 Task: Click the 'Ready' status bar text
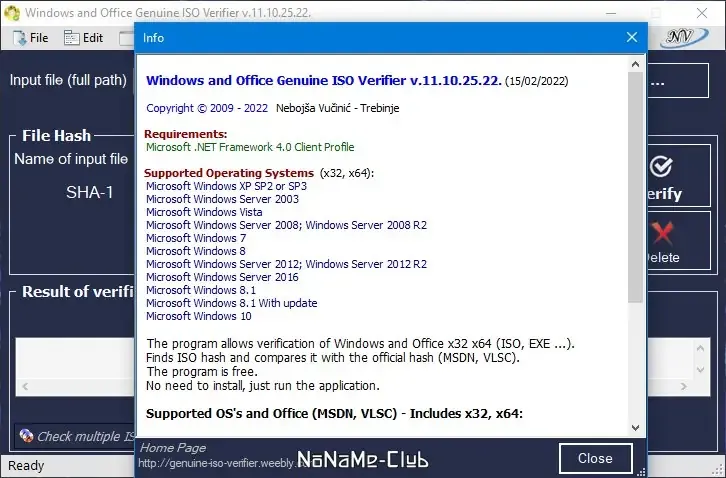(x=26, y=466)
